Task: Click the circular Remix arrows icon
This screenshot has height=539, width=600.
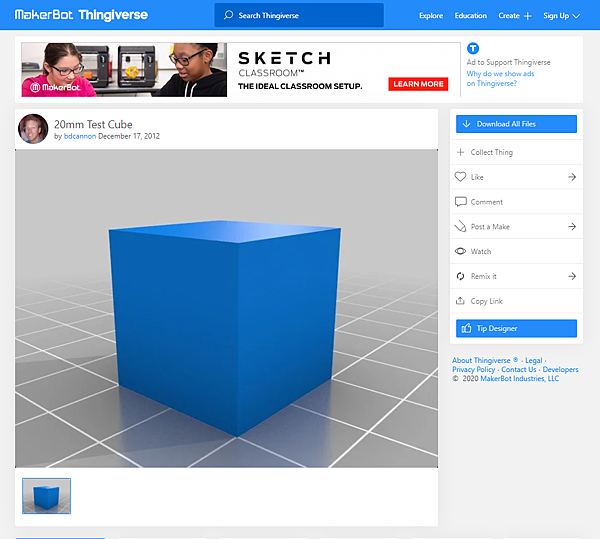Action: 460,276
